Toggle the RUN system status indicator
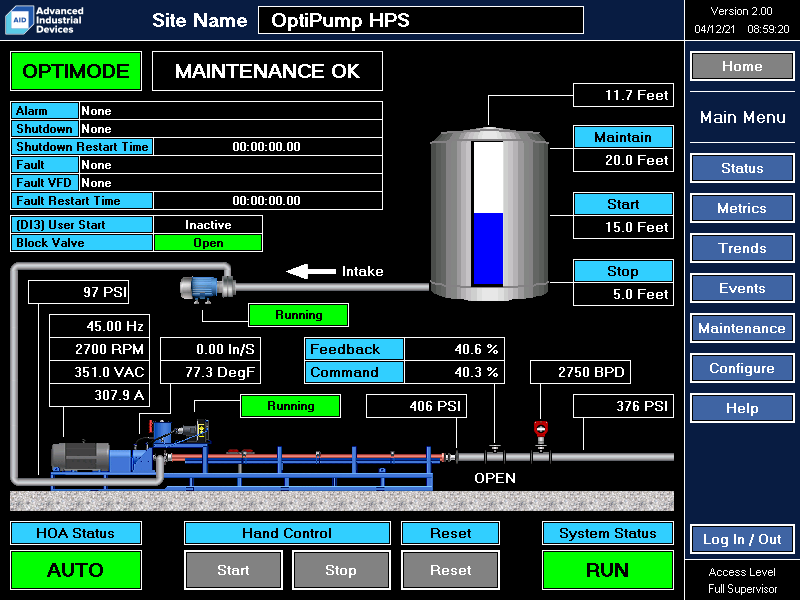Image resolution: width=800 pixels, height=600 pixels. pos(608,570)
